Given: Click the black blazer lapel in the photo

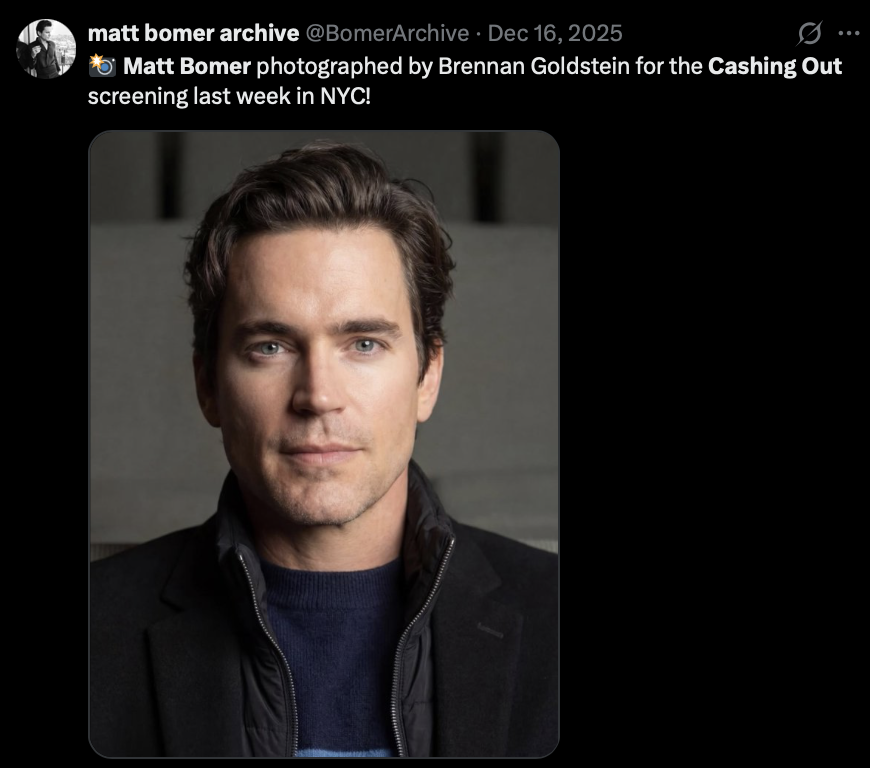Looking at the screenshot, I should pos(478,640).
